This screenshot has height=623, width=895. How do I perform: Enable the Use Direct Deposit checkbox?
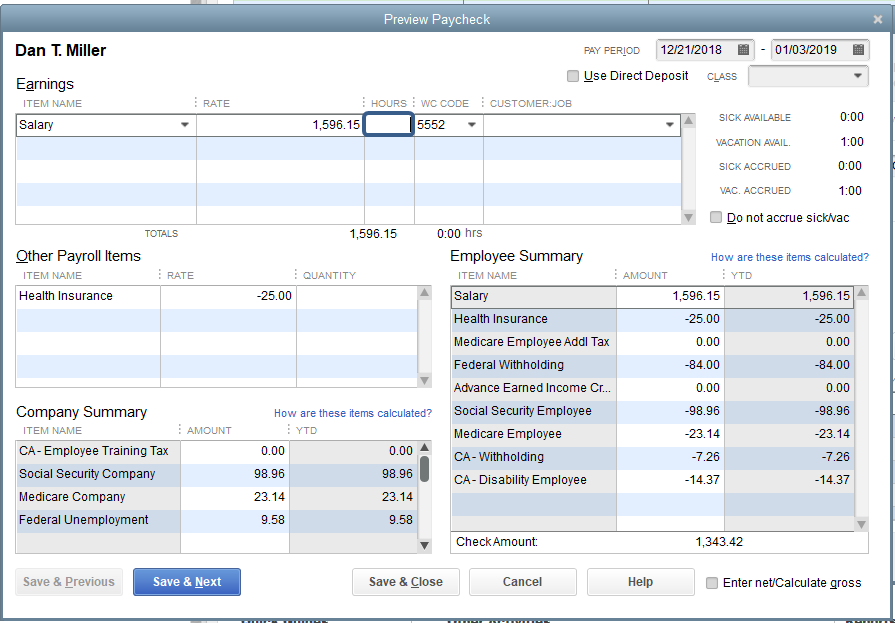click(x=573, y=75)
